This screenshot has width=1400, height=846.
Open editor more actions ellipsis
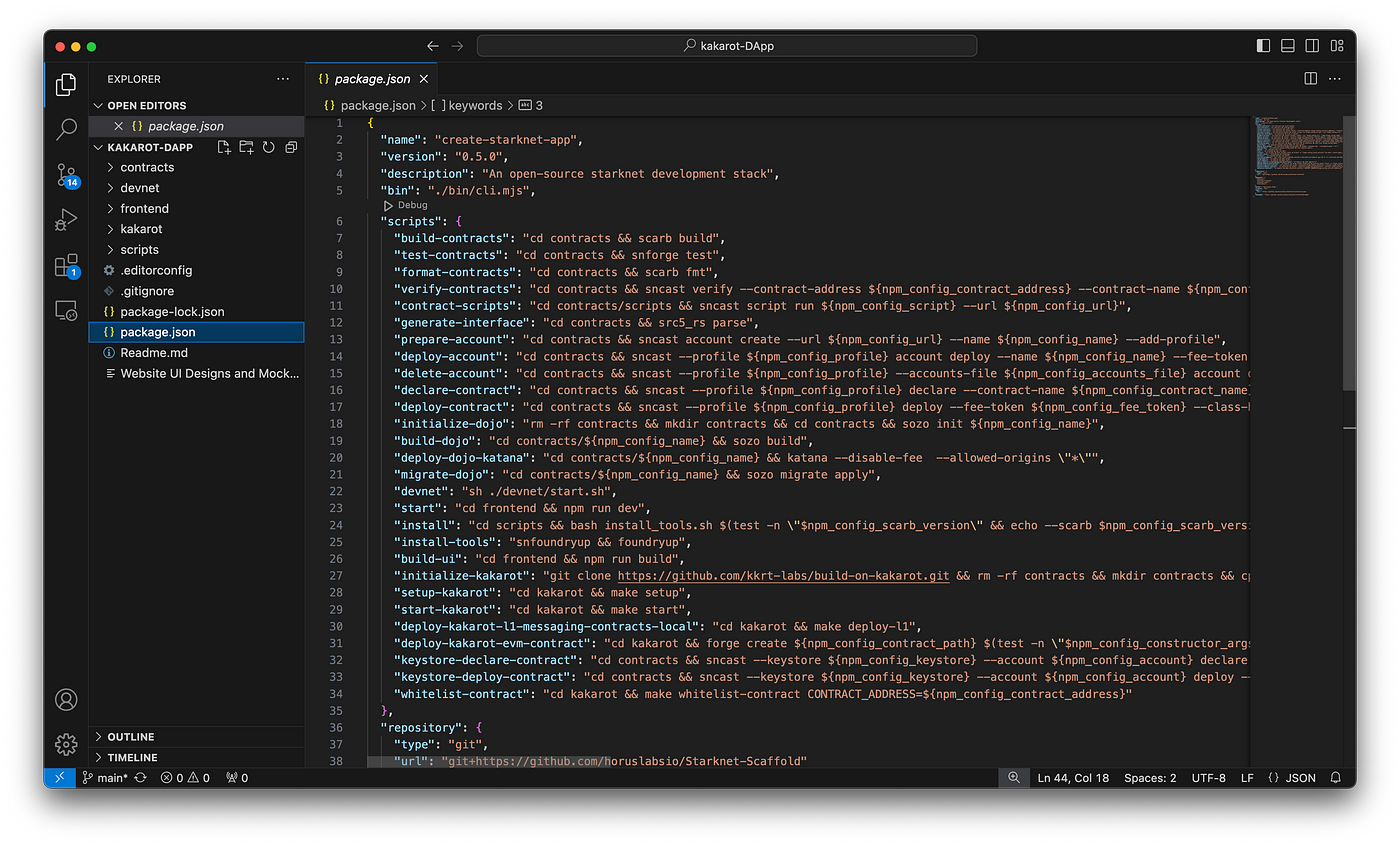tap(1337, 78)
